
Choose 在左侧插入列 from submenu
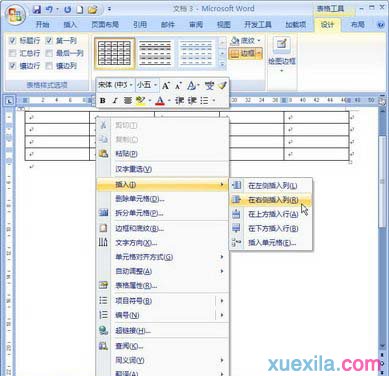271,185
